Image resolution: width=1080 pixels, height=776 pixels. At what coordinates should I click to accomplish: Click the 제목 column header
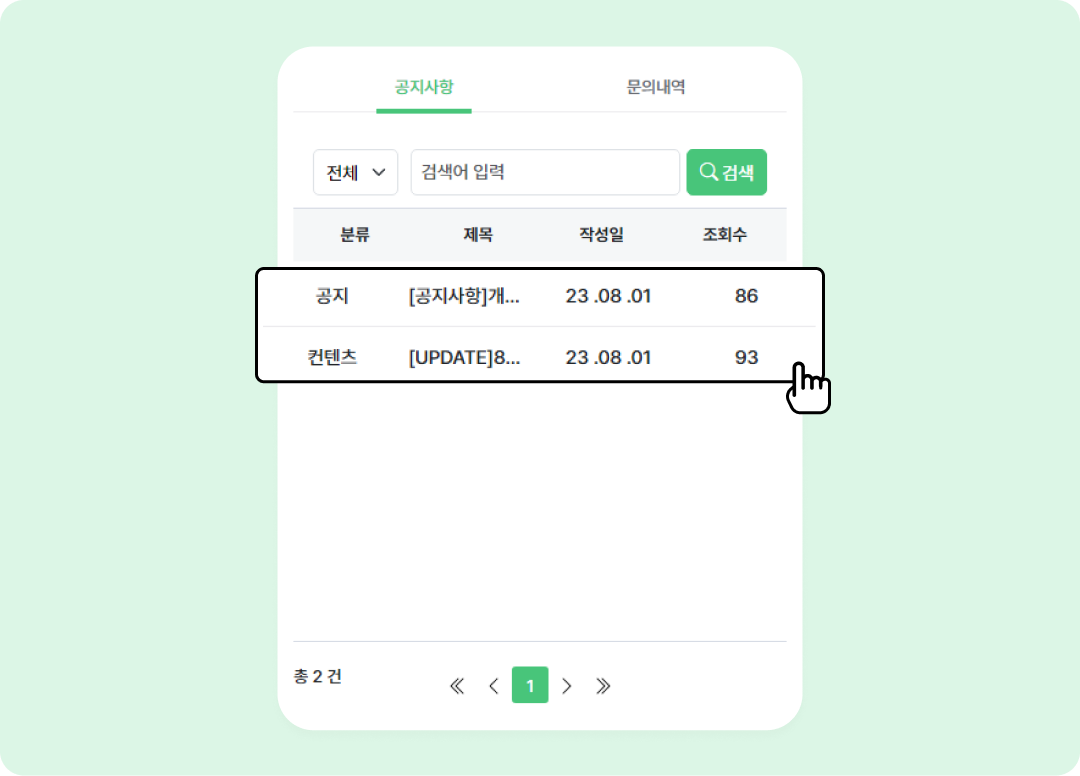coord(478,235)
